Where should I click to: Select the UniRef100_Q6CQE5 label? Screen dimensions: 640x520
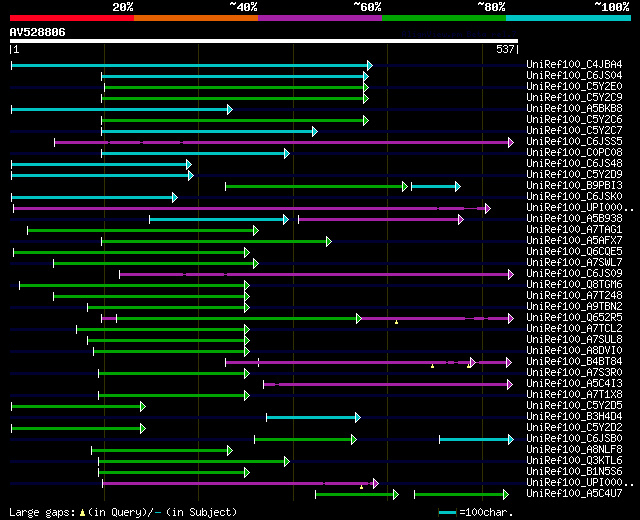(x=574, y=252)
